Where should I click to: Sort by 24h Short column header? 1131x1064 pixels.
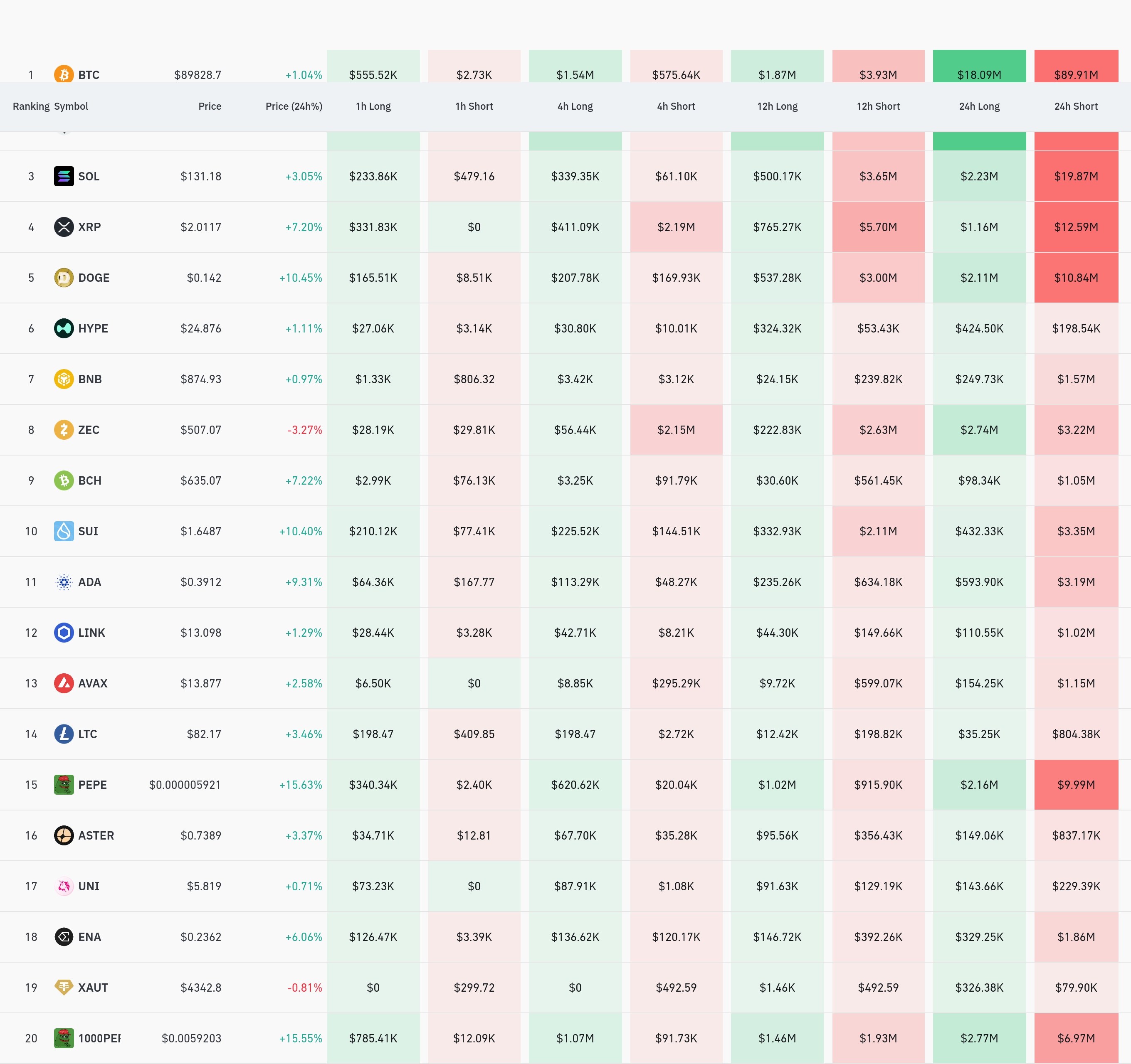pos(1075,106)
